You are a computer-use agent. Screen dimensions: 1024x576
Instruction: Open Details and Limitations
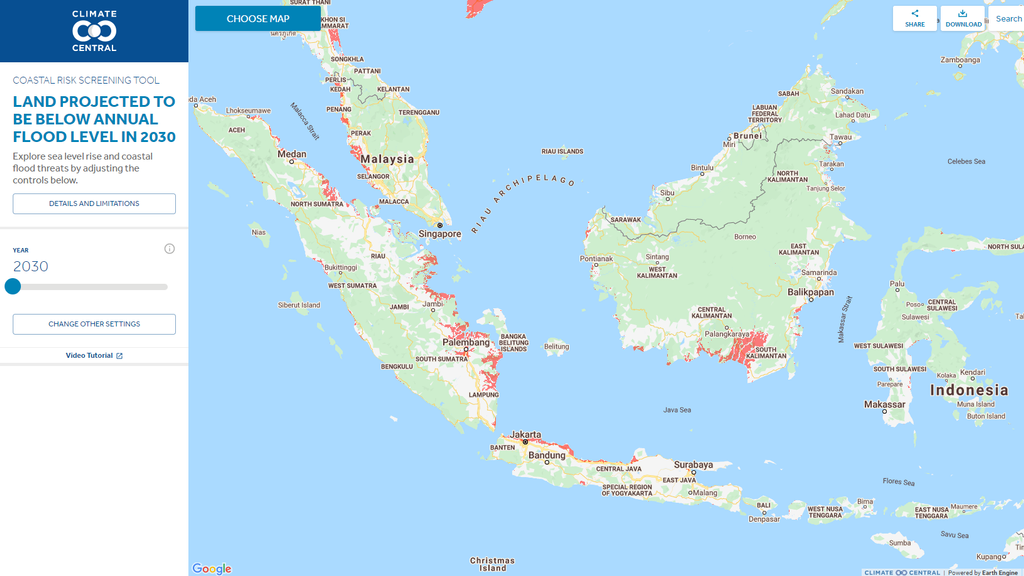[94, 203]
